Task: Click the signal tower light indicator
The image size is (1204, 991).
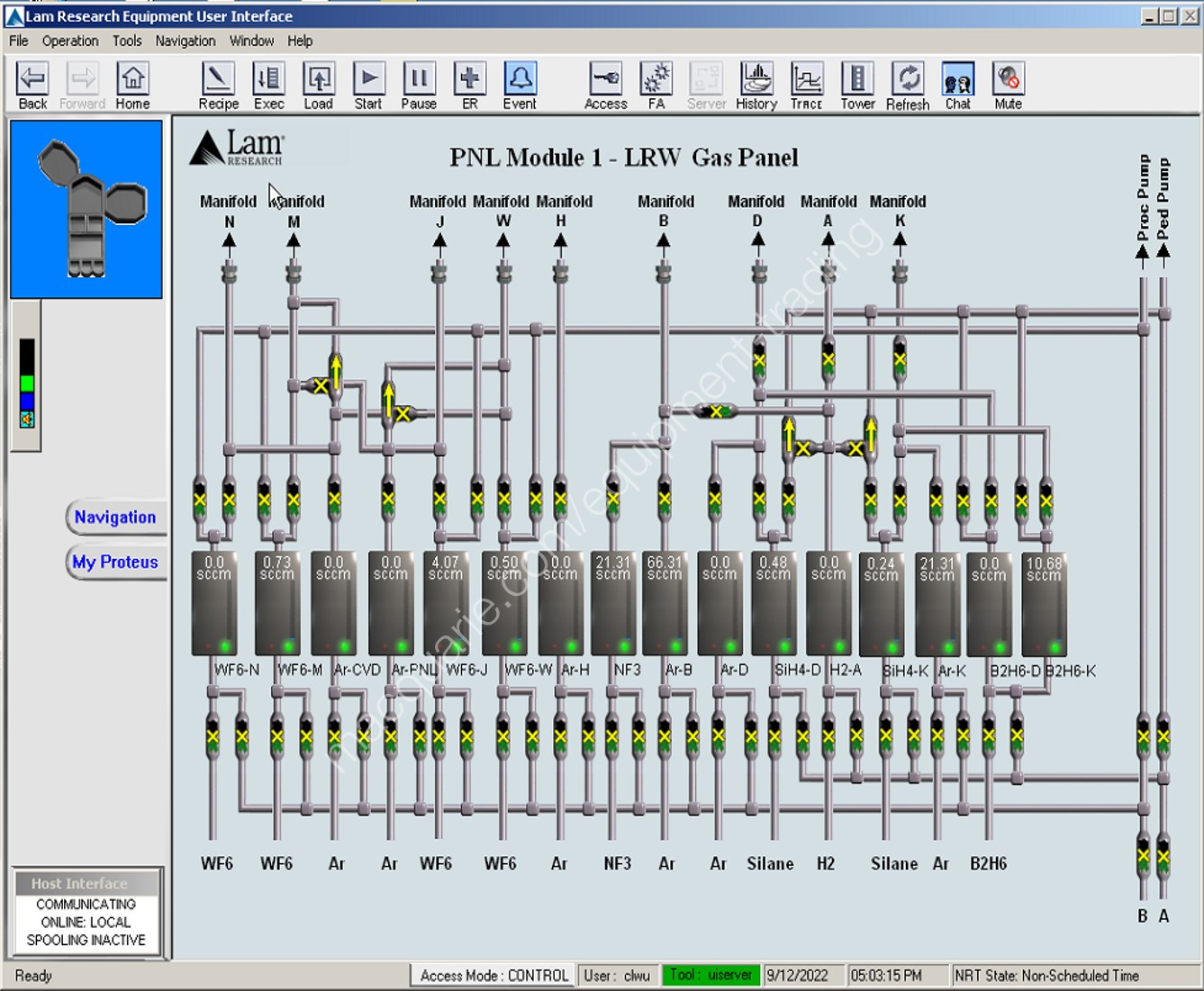Action: tap(27, 383)
